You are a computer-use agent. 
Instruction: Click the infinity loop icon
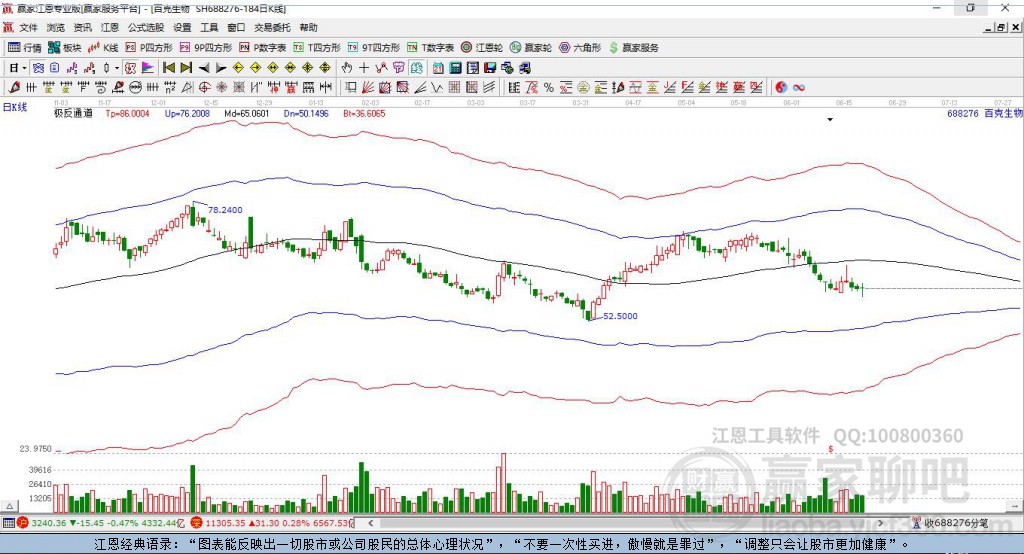[x=799, y=88]
